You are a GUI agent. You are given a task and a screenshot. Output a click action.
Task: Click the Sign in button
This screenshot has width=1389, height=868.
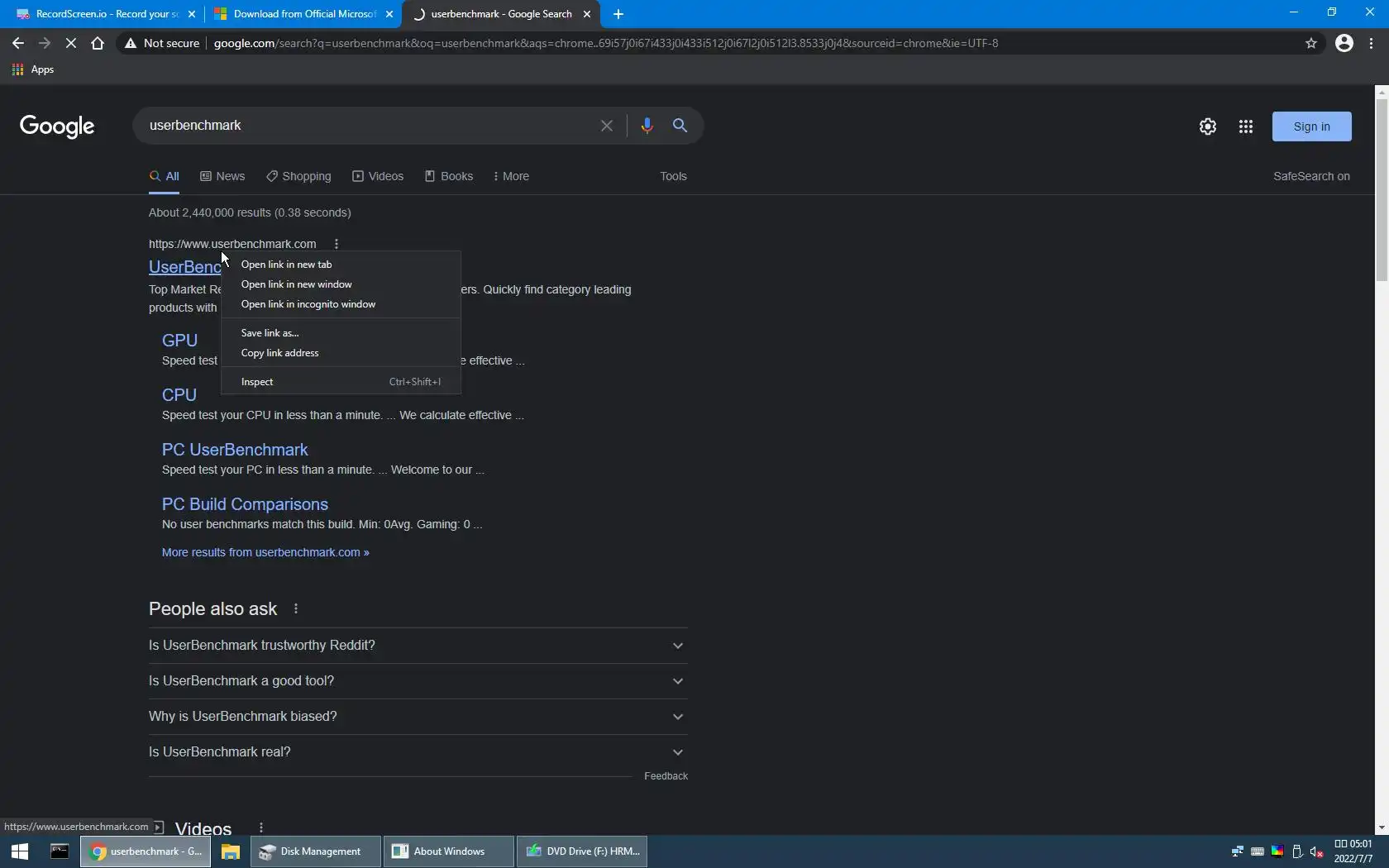point(1311,126)
